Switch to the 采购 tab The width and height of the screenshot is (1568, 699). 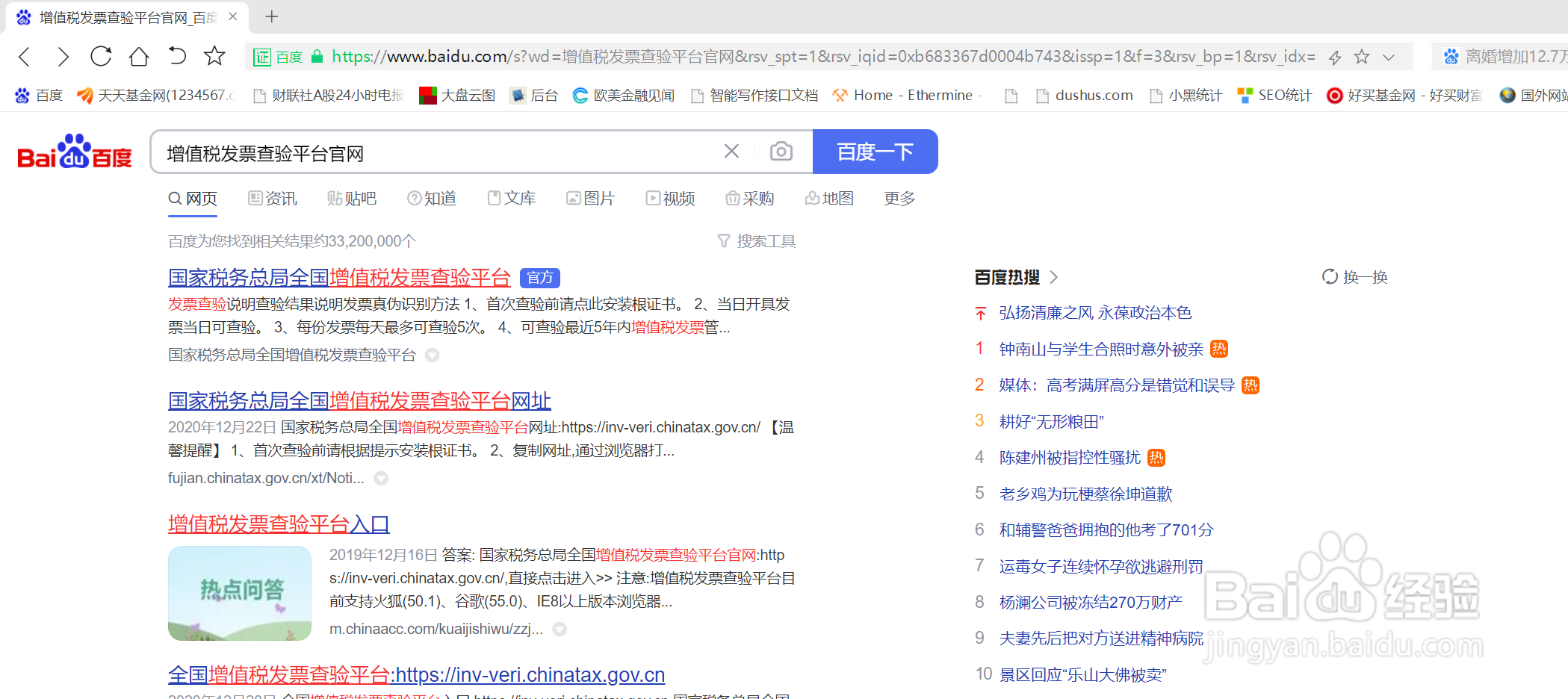pyautogui.click(x=749, y=199)
